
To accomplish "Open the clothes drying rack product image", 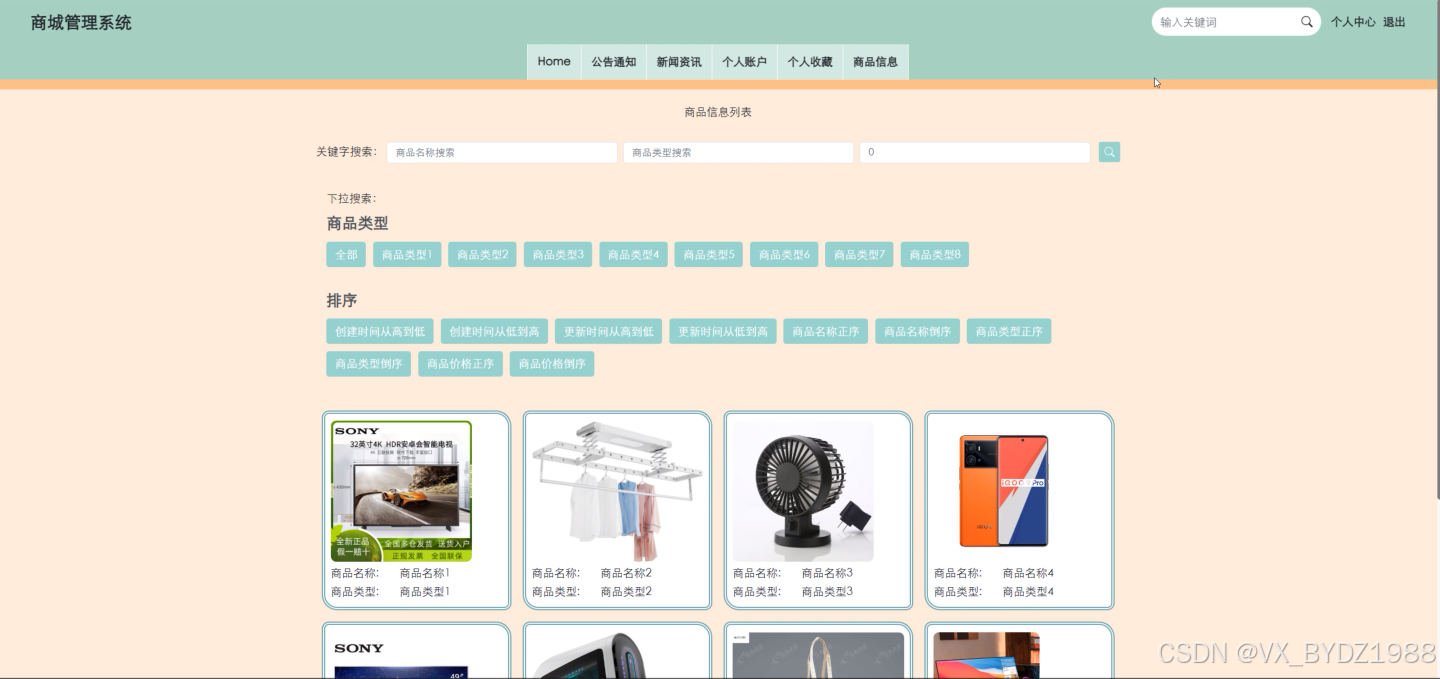I will [x=617, y=491].
